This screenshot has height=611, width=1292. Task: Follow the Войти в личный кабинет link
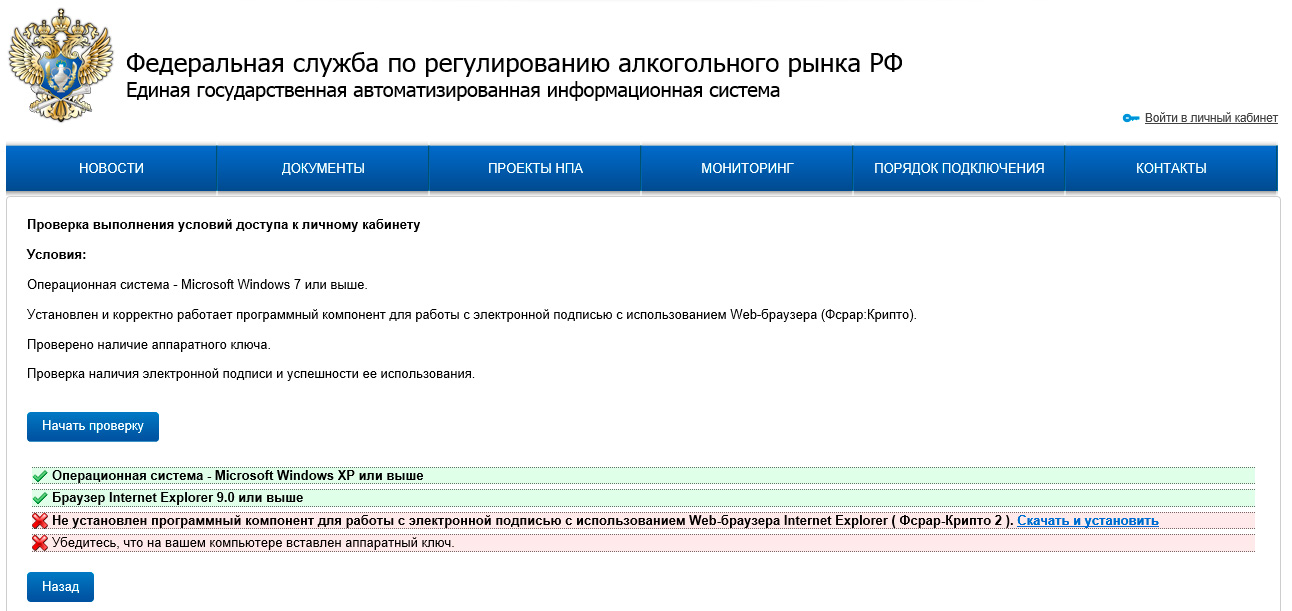click(x=1211, y=118)
